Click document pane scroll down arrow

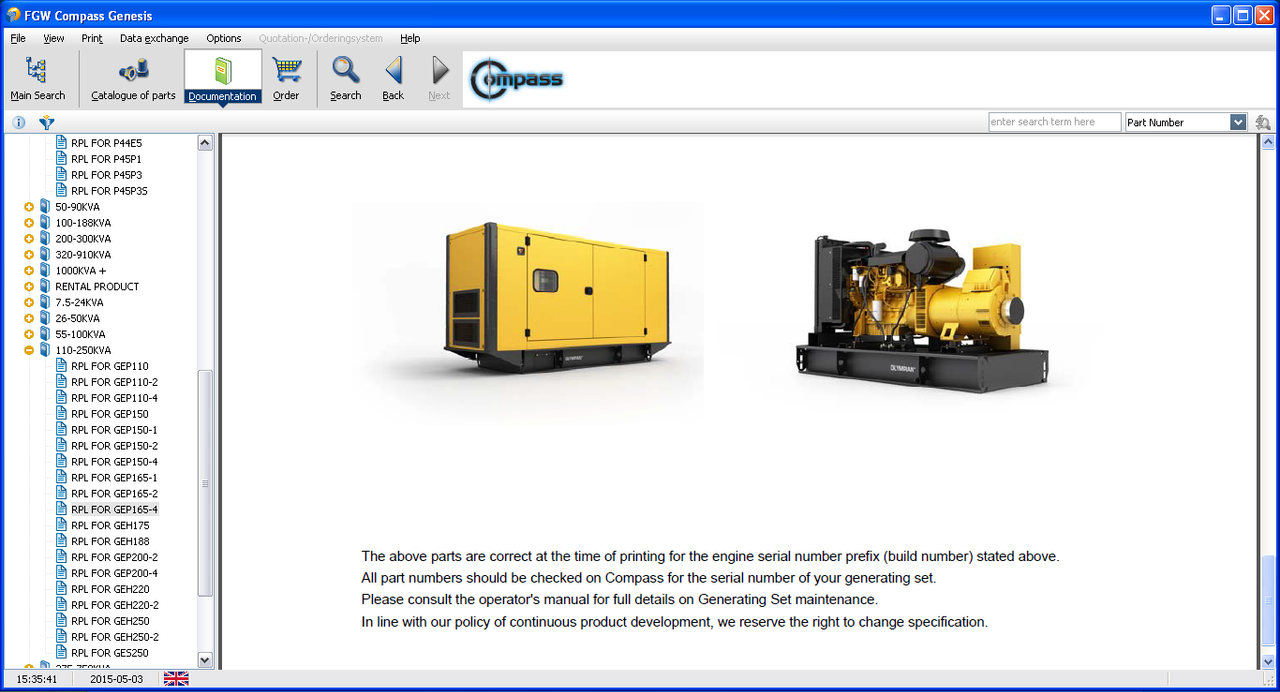(1268, 660)
